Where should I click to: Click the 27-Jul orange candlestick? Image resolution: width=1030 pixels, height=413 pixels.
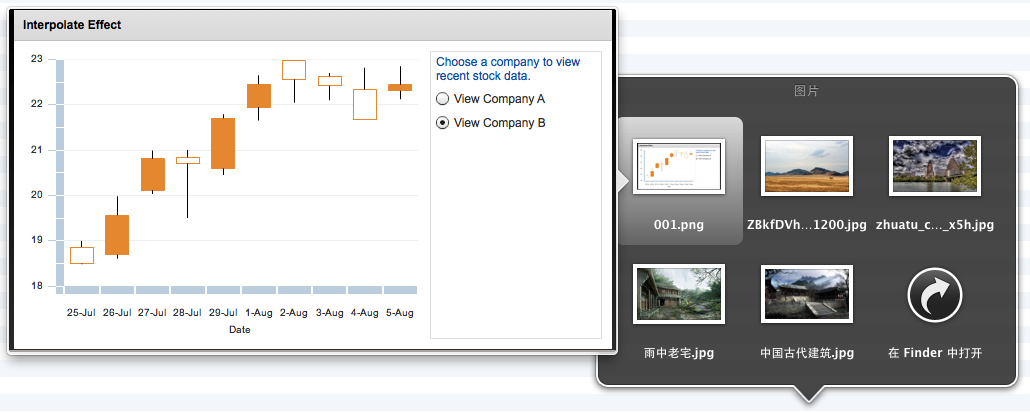(x=153, y=174)
